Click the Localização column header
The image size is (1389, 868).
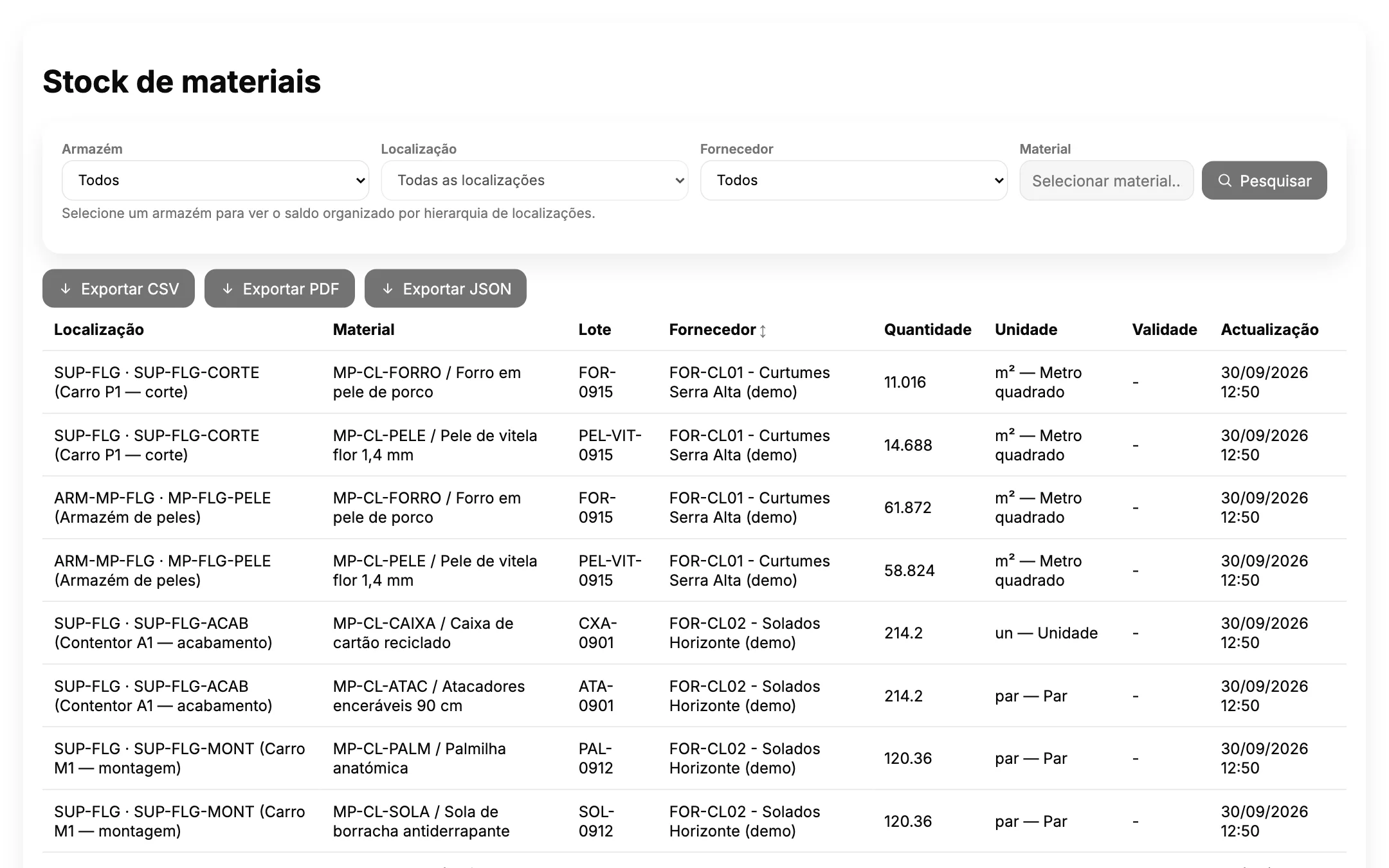[99, 330]
